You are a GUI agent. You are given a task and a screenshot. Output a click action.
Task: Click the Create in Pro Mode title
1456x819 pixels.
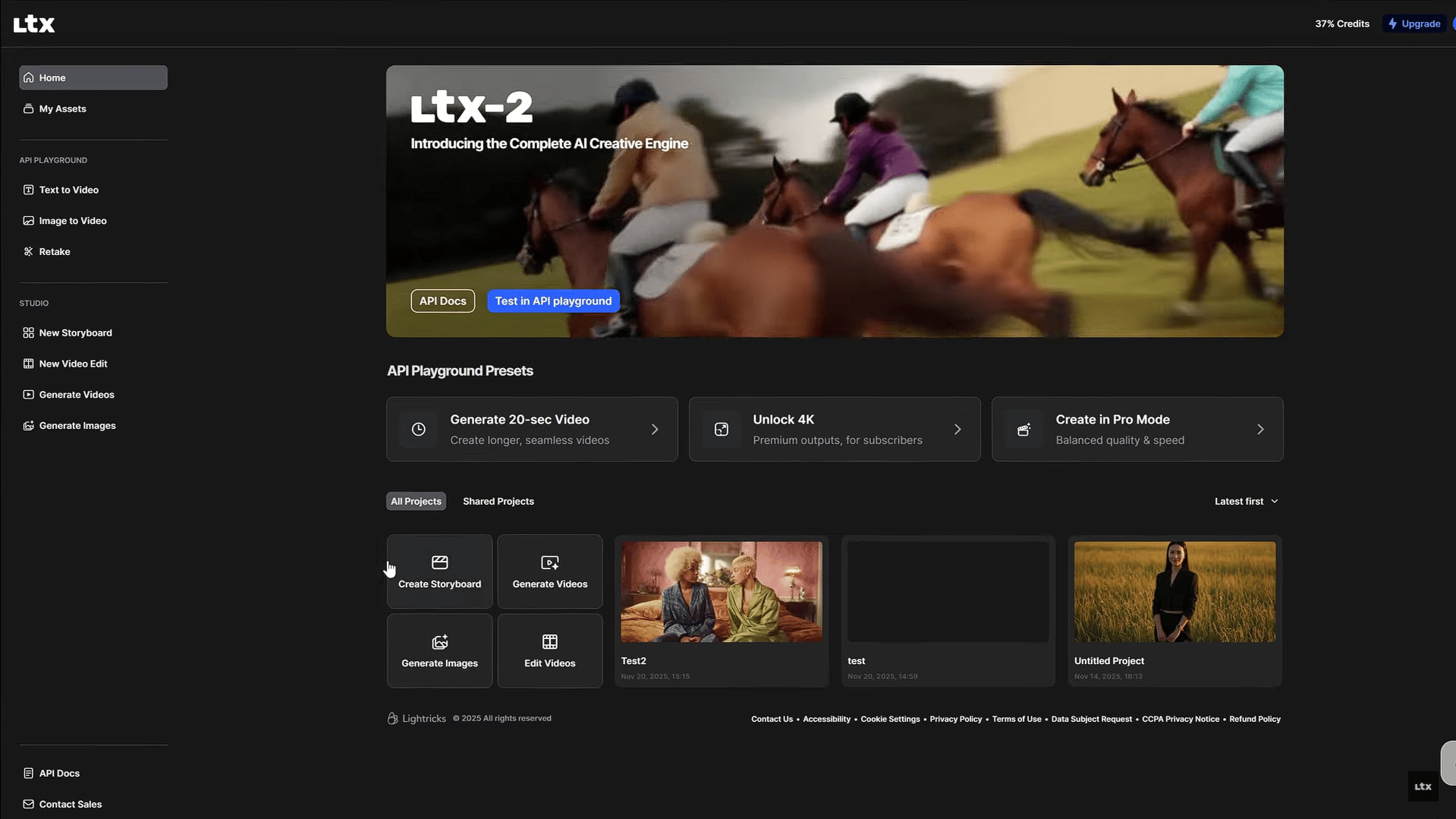click(x=1112, y=420)
